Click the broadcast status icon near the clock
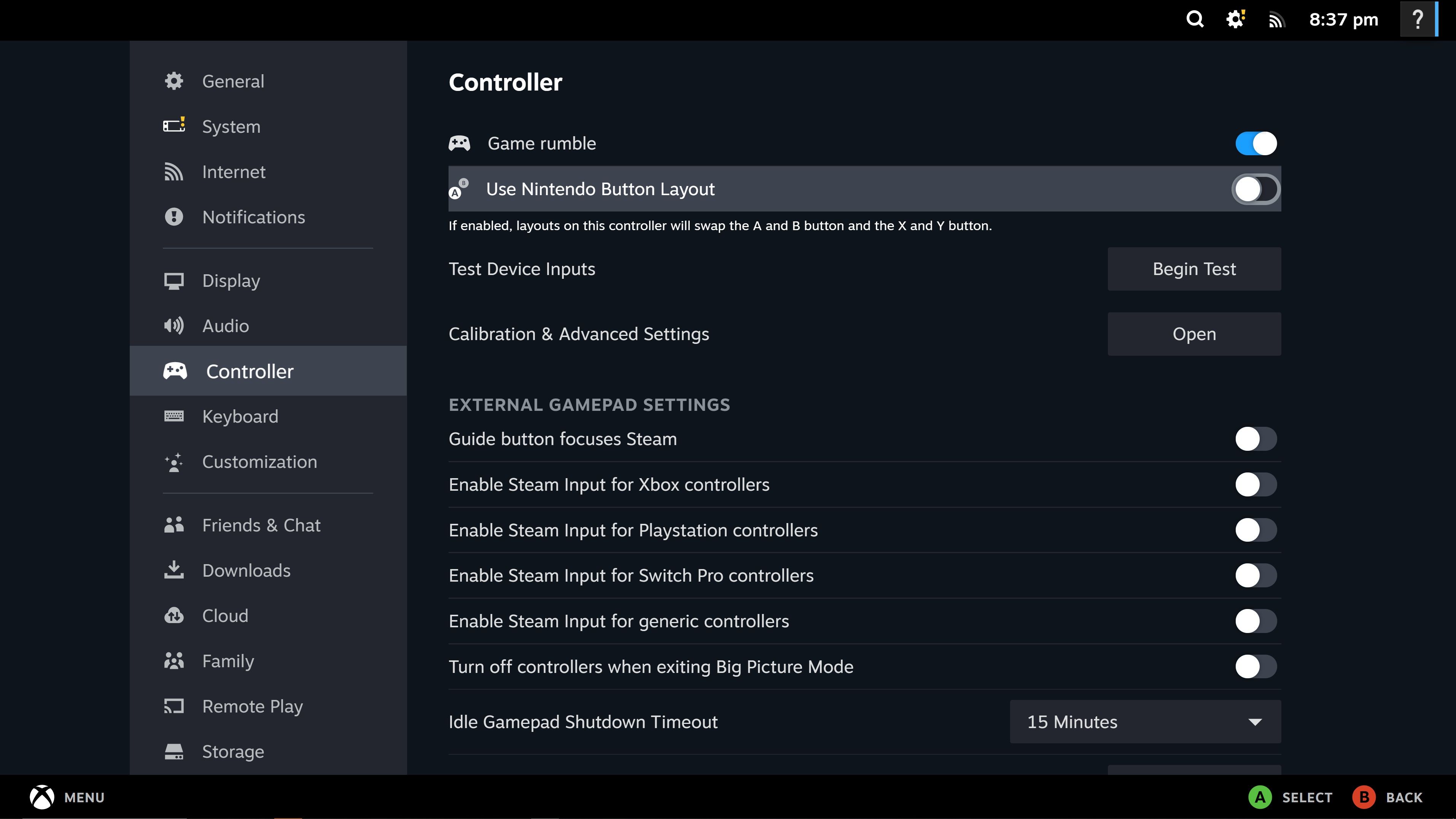This screenshot has height=819, width=1456. 1276,20
